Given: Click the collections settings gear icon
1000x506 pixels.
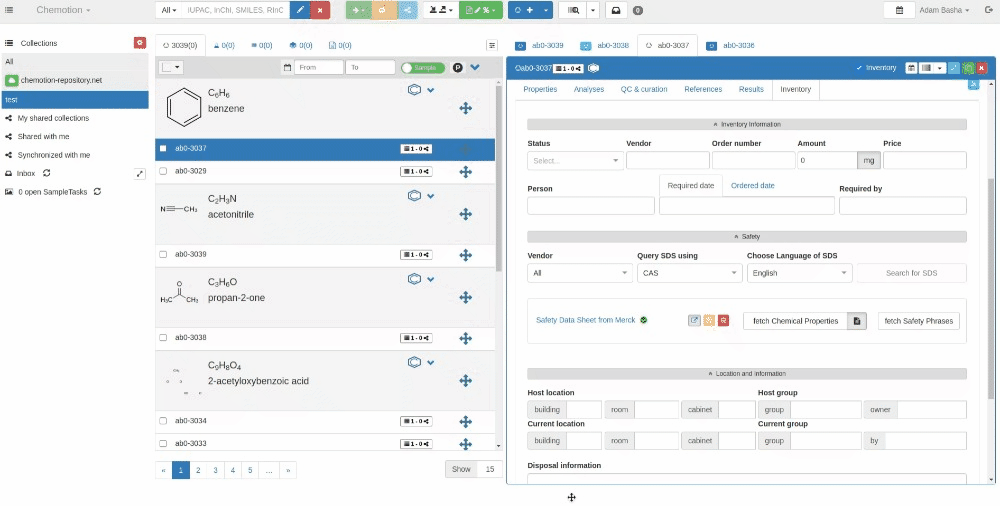Looking at the screenshot, I should tap(139, 43).
